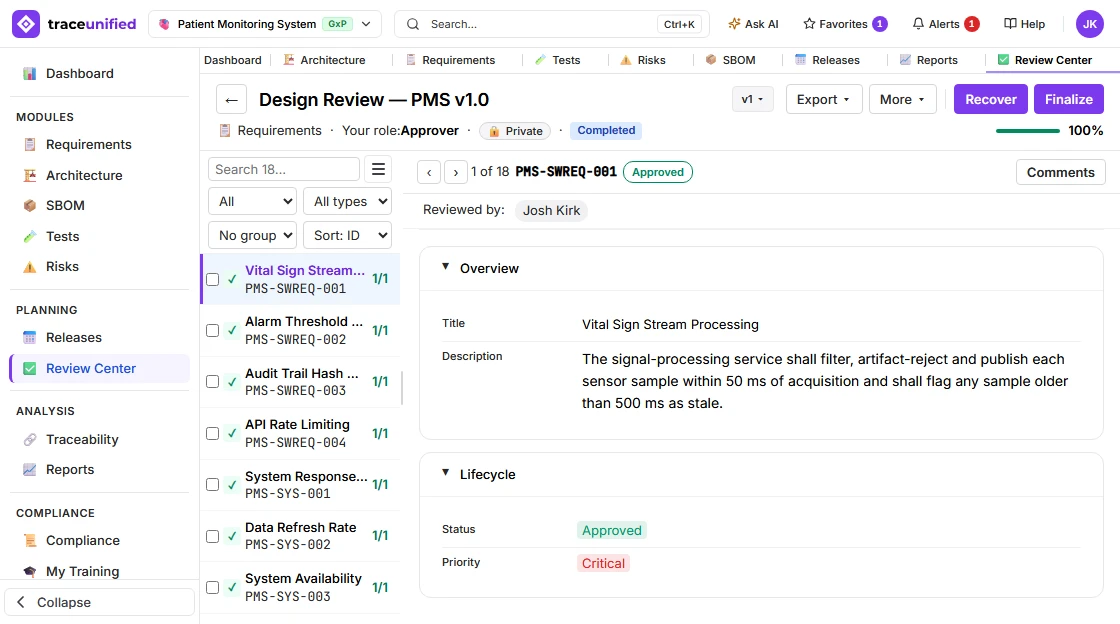The height and width of the screenshot is (624, 1120).
Task: Click the list panel scrollbar
Action: 402,388
